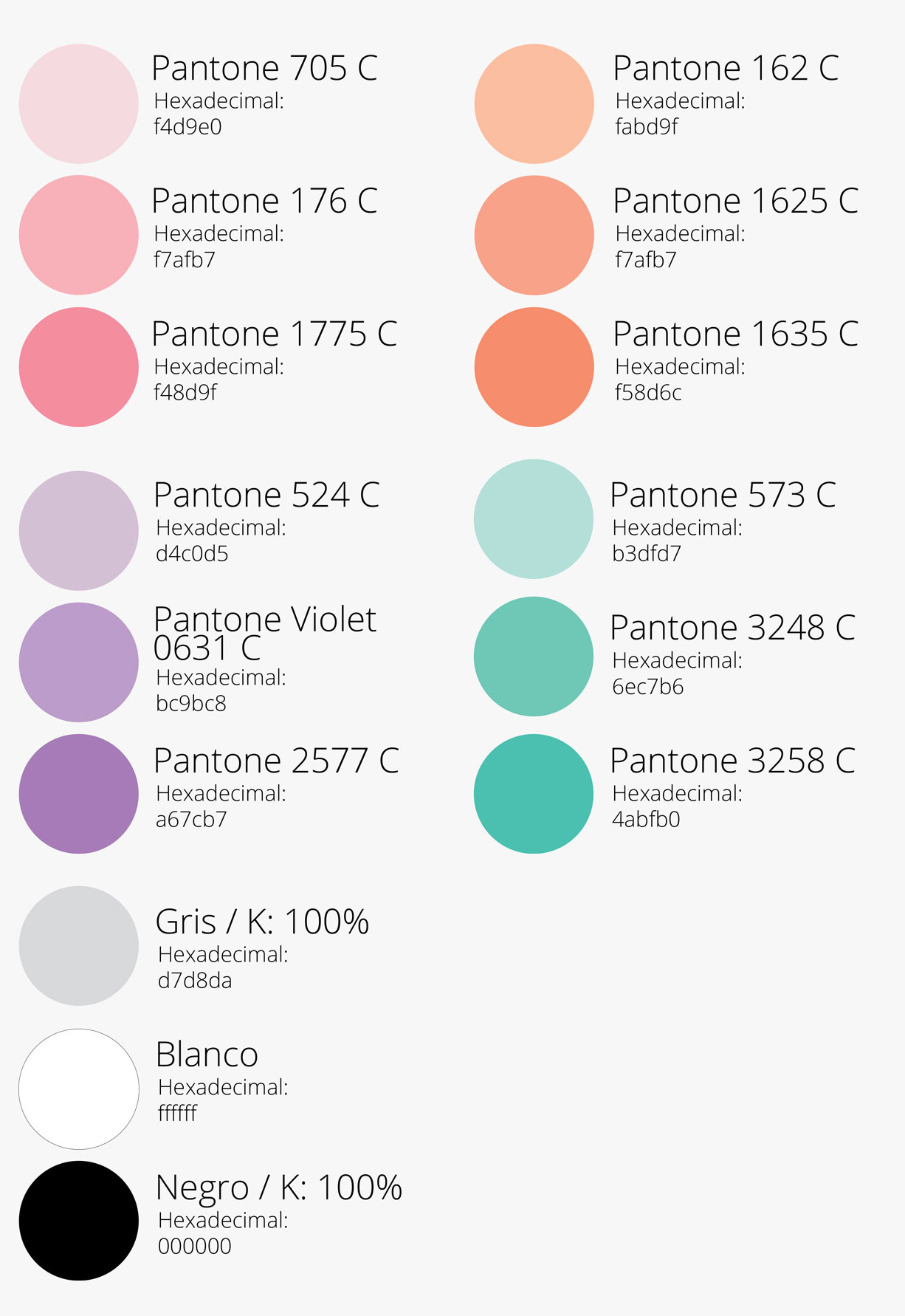Select the Blanco white circle
Viewport: 905px width, 1316px height.
tap(79, 1089)
